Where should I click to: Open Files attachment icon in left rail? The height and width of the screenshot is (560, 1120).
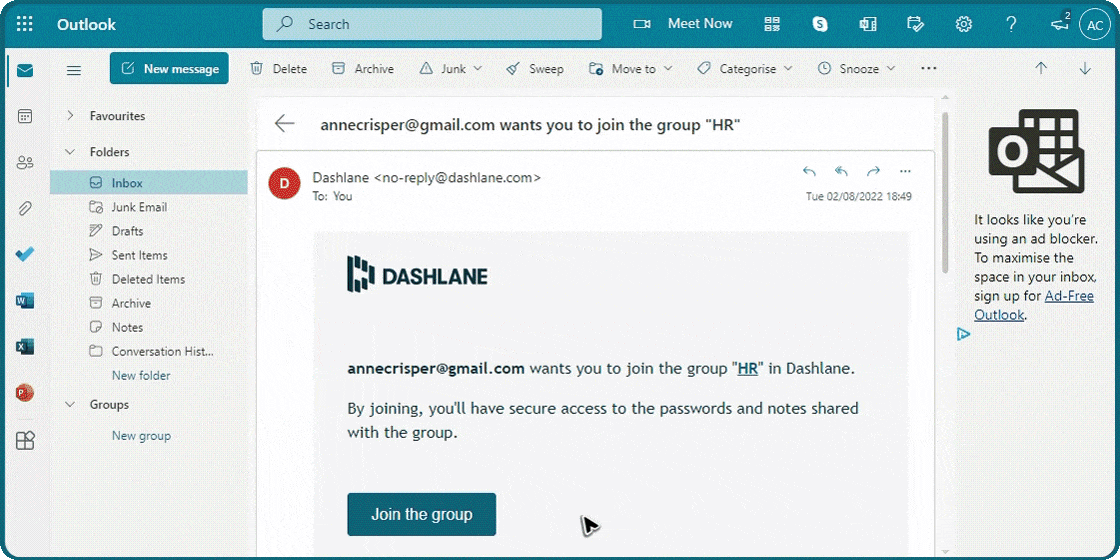tap(25, 209)
